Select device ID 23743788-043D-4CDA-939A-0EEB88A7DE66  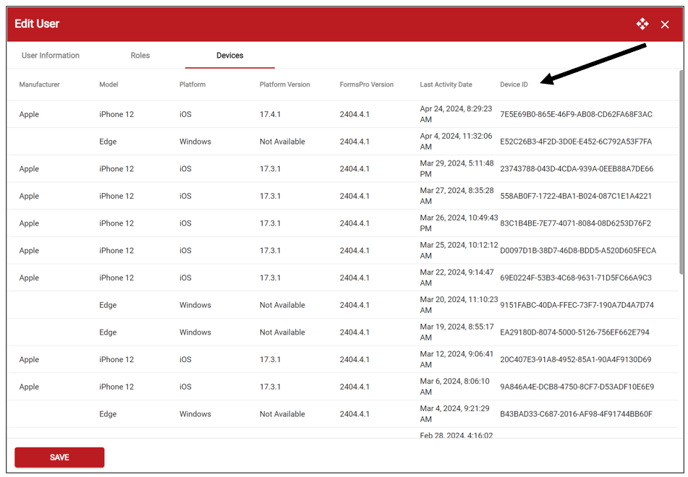pyautogui.click(x=577, y=169)
